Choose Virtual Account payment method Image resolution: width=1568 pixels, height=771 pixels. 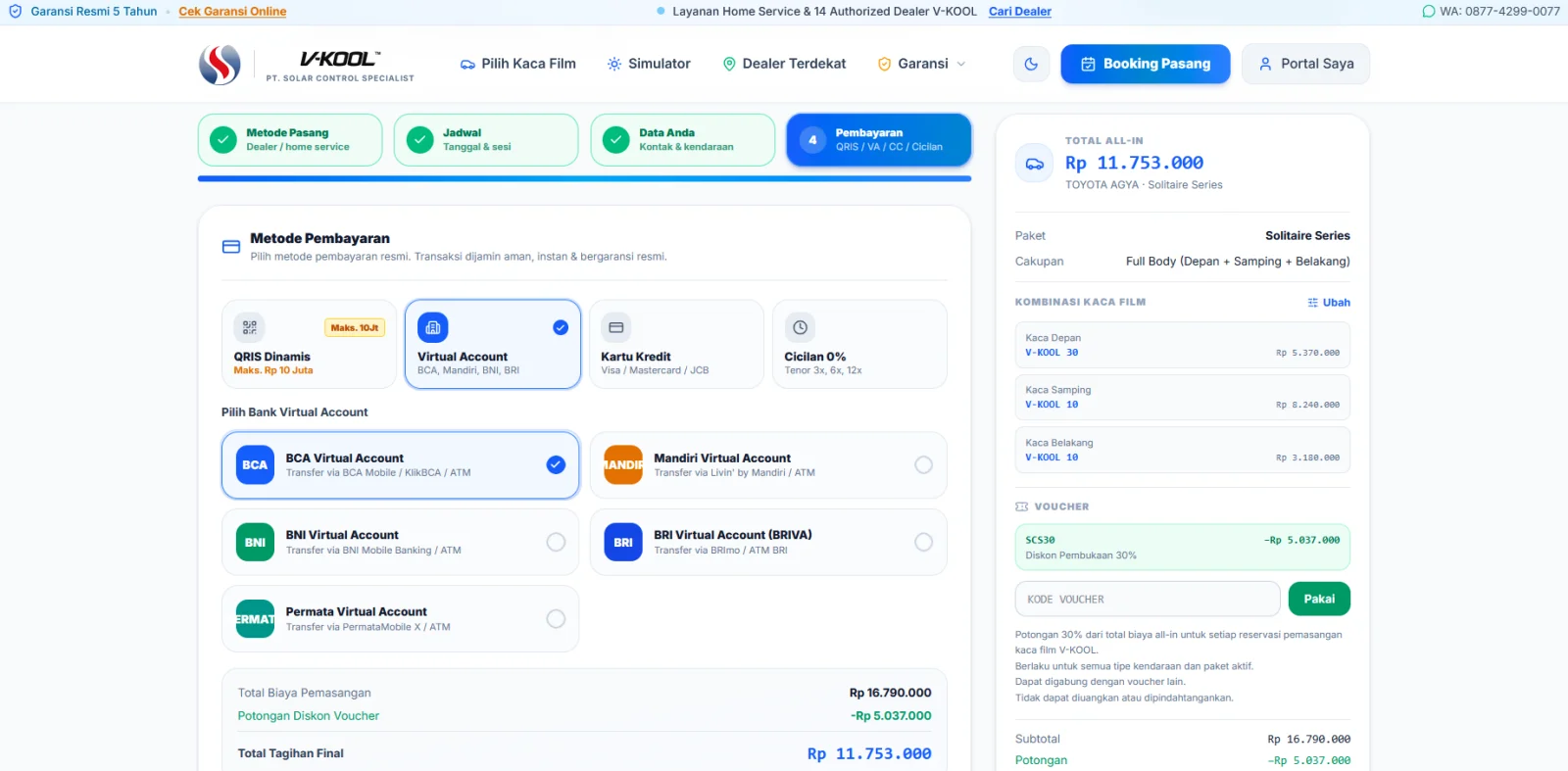(x=493, y=345)
